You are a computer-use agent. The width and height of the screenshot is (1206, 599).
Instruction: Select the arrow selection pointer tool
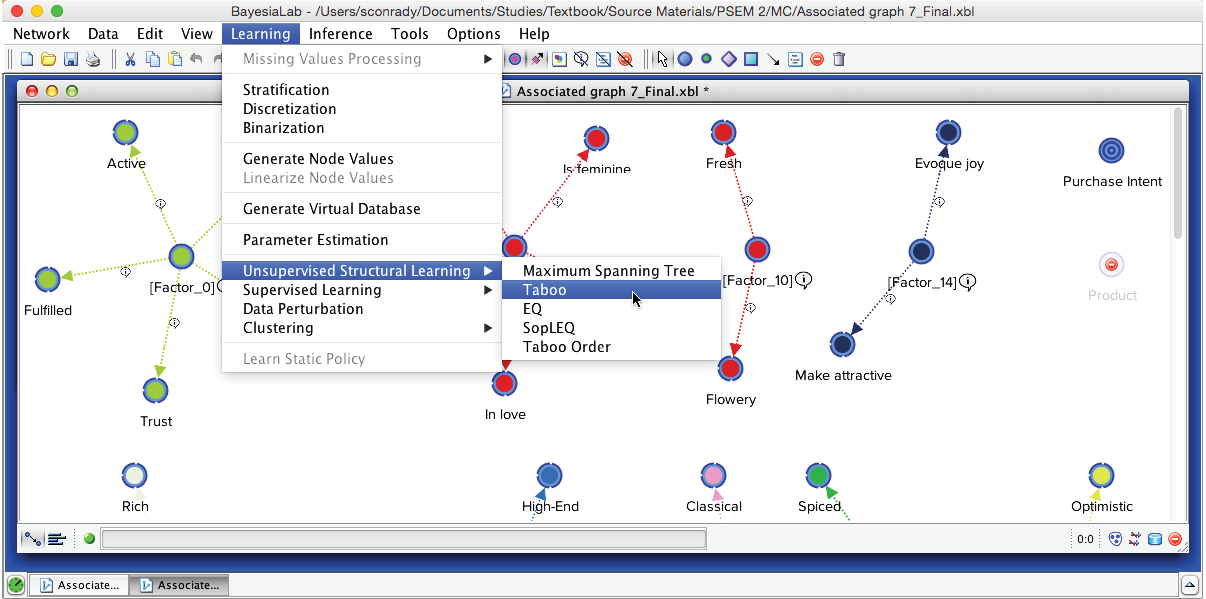[x=662, y=60]
